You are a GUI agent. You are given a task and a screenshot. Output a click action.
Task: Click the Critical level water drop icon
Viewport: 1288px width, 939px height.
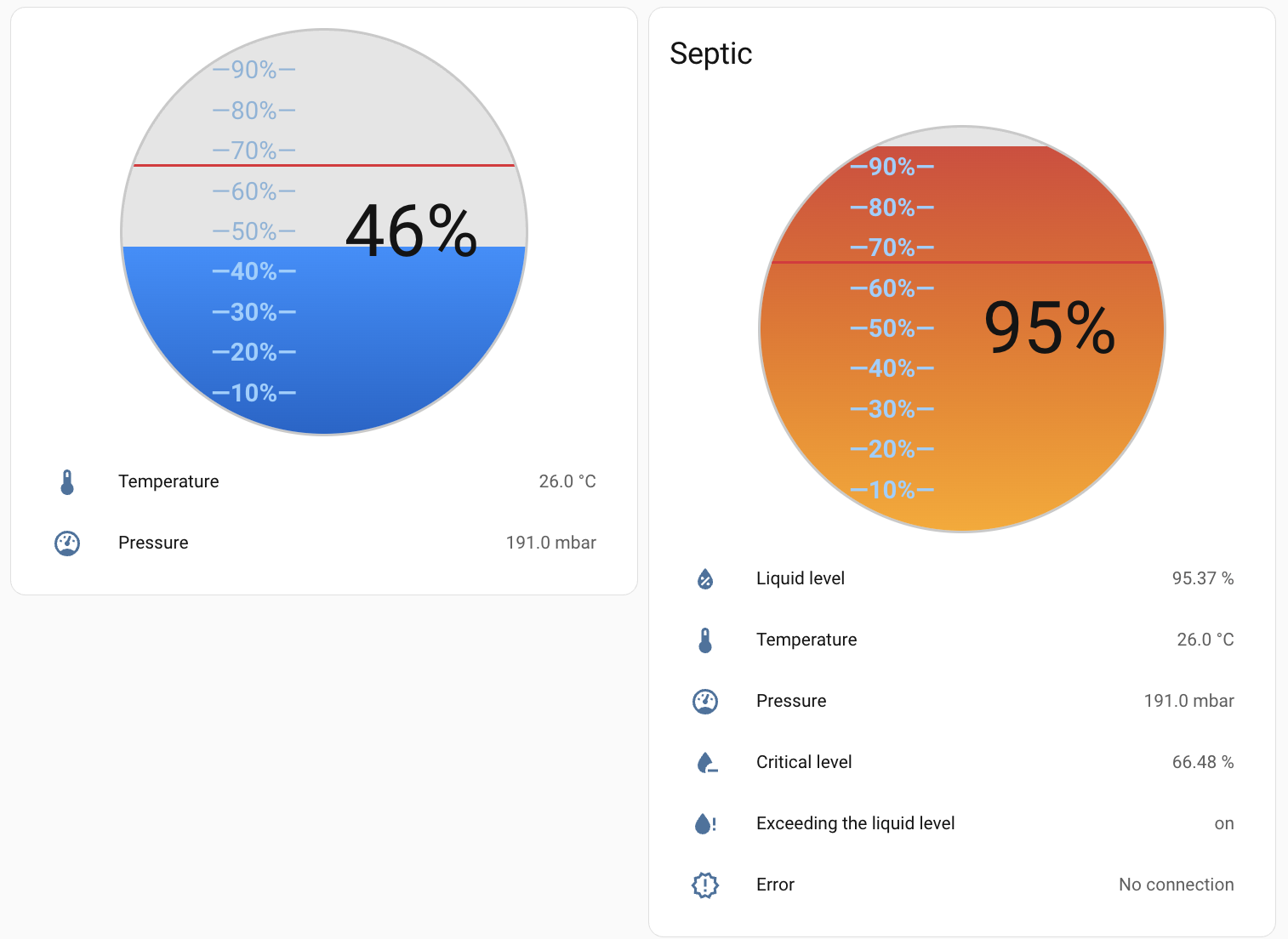(x=706, y=763)
